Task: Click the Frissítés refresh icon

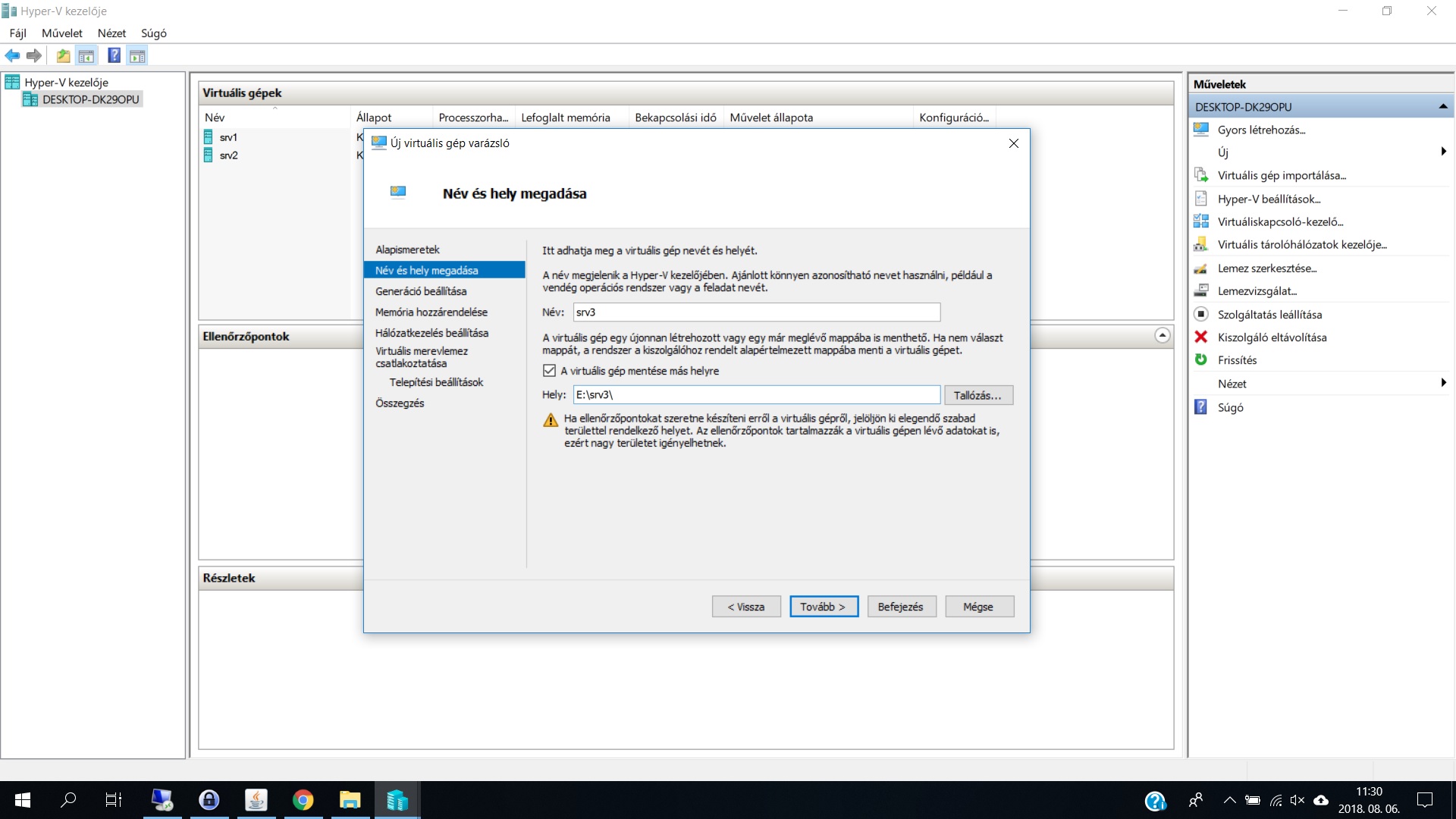Action: (1201, 359)
